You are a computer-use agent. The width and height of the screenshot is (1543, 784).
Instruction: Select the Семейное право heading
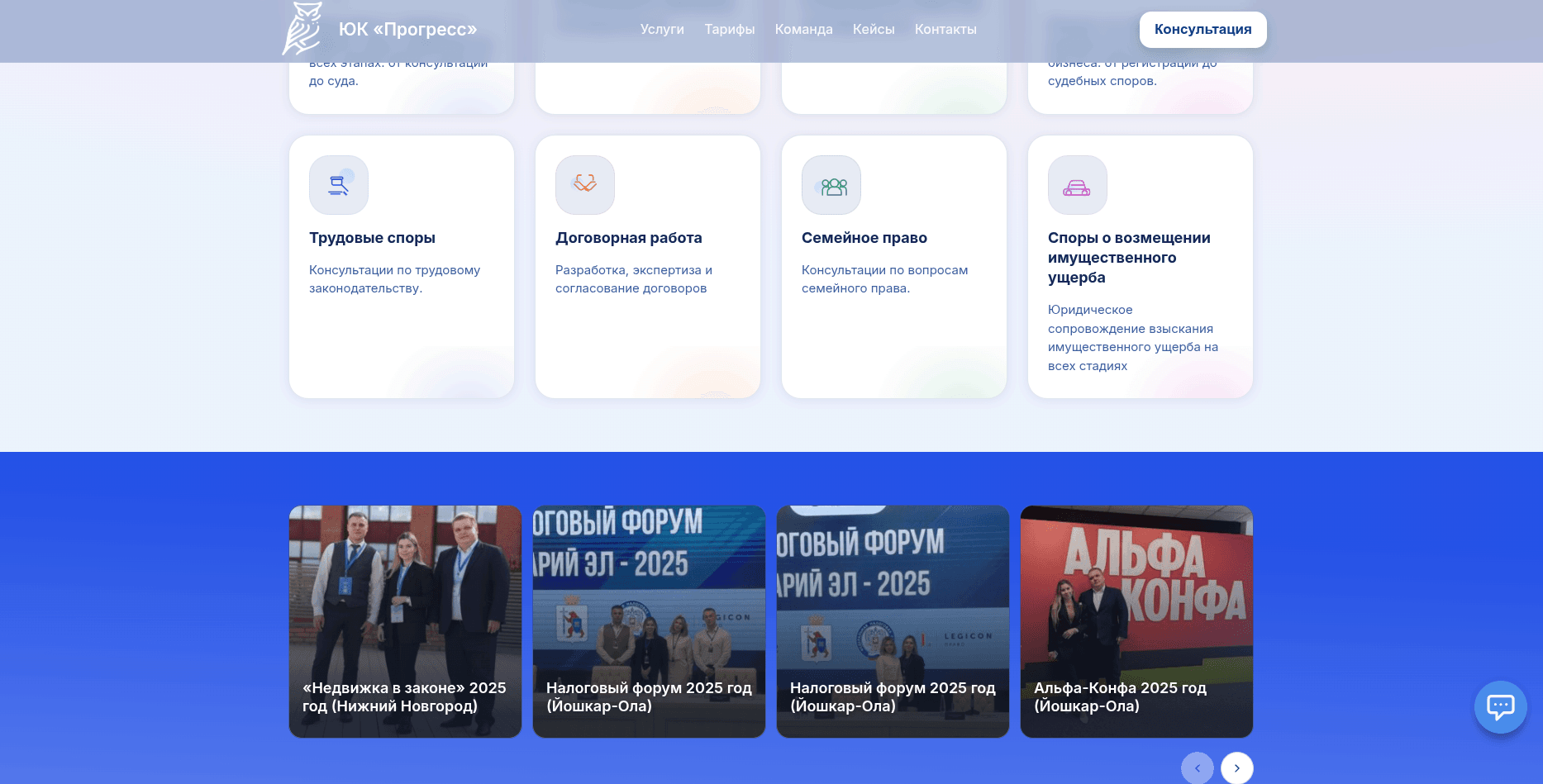(x=864, y=238)
